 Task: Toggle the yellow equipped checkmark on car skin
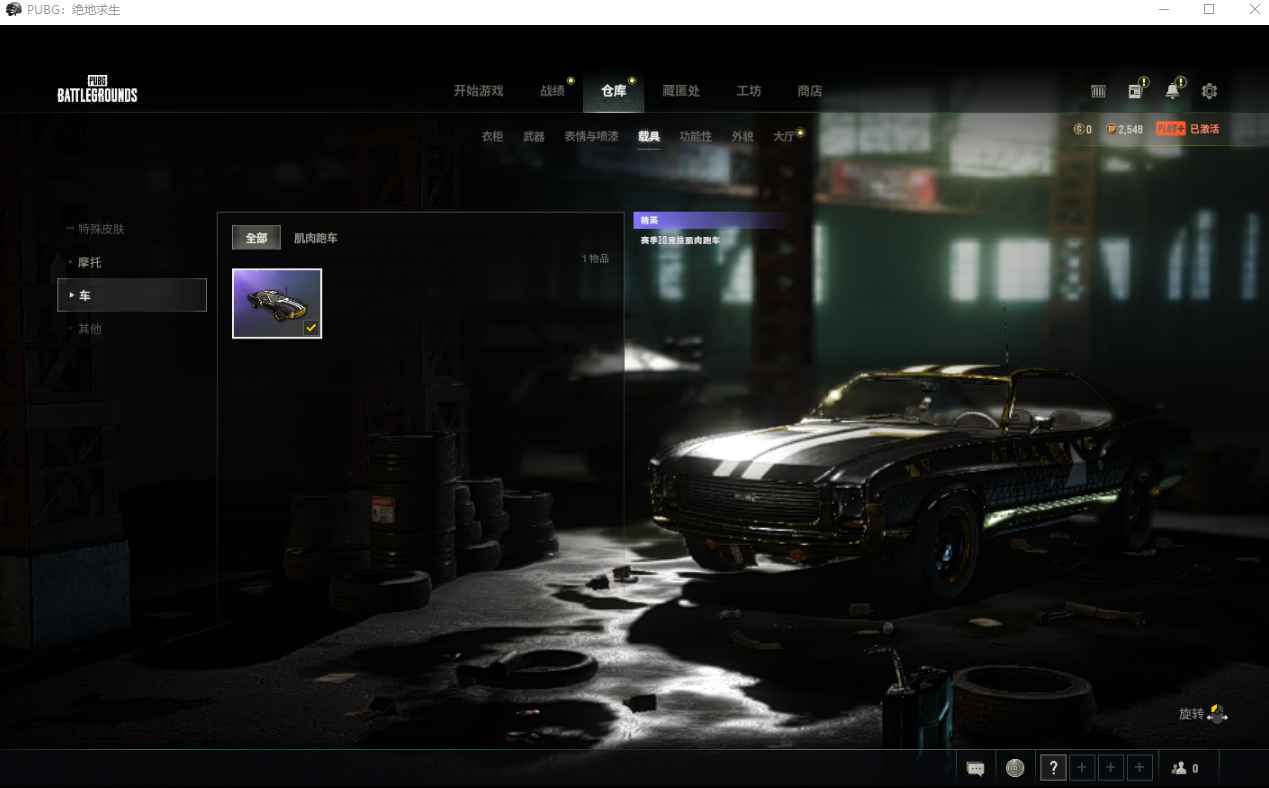tap(311, 327)
